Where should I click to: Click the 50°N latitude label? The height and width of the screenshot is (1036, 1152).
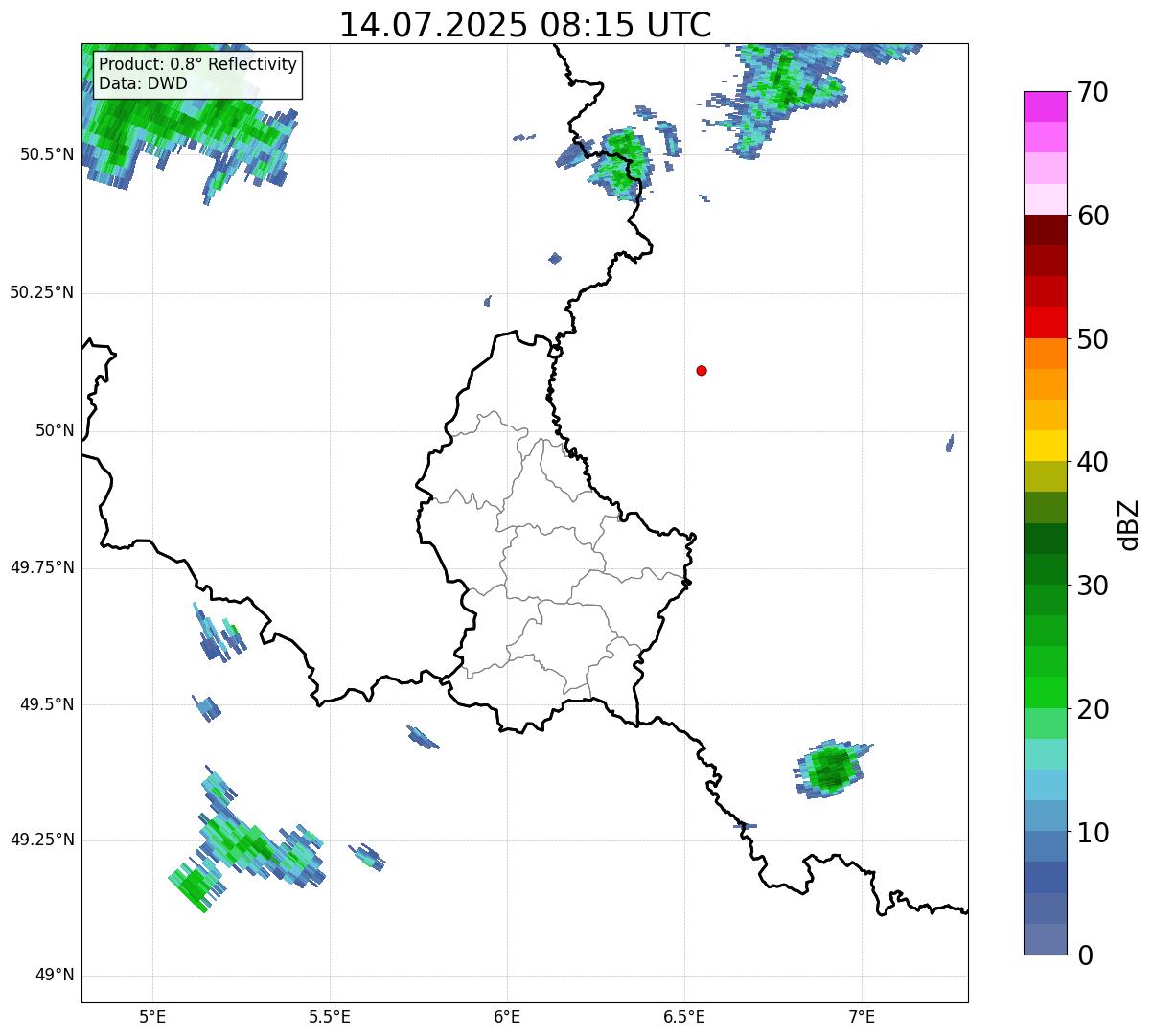pos(55,430)
